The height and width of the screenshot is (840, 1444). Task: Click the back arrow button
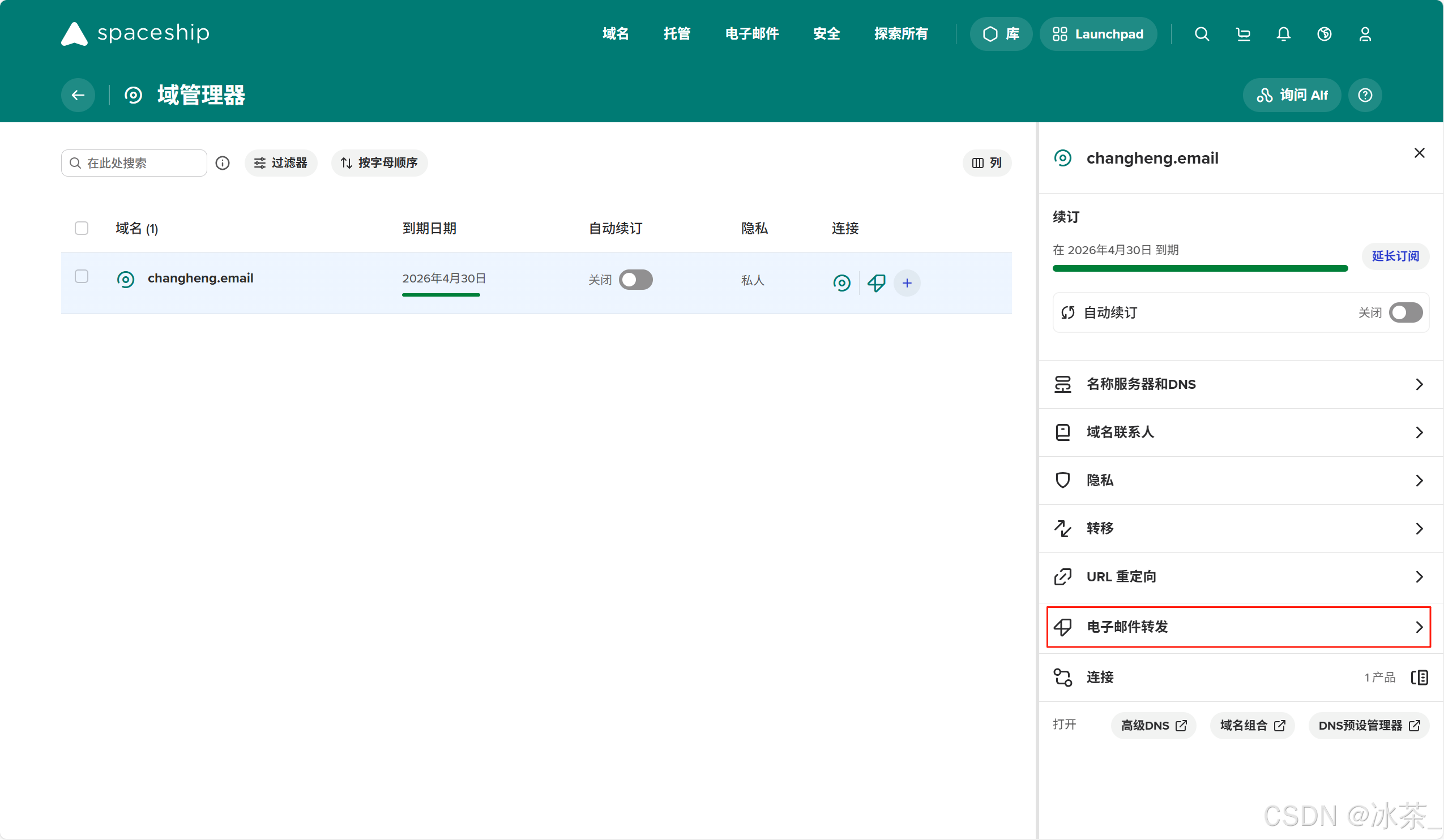coord(79,95)
